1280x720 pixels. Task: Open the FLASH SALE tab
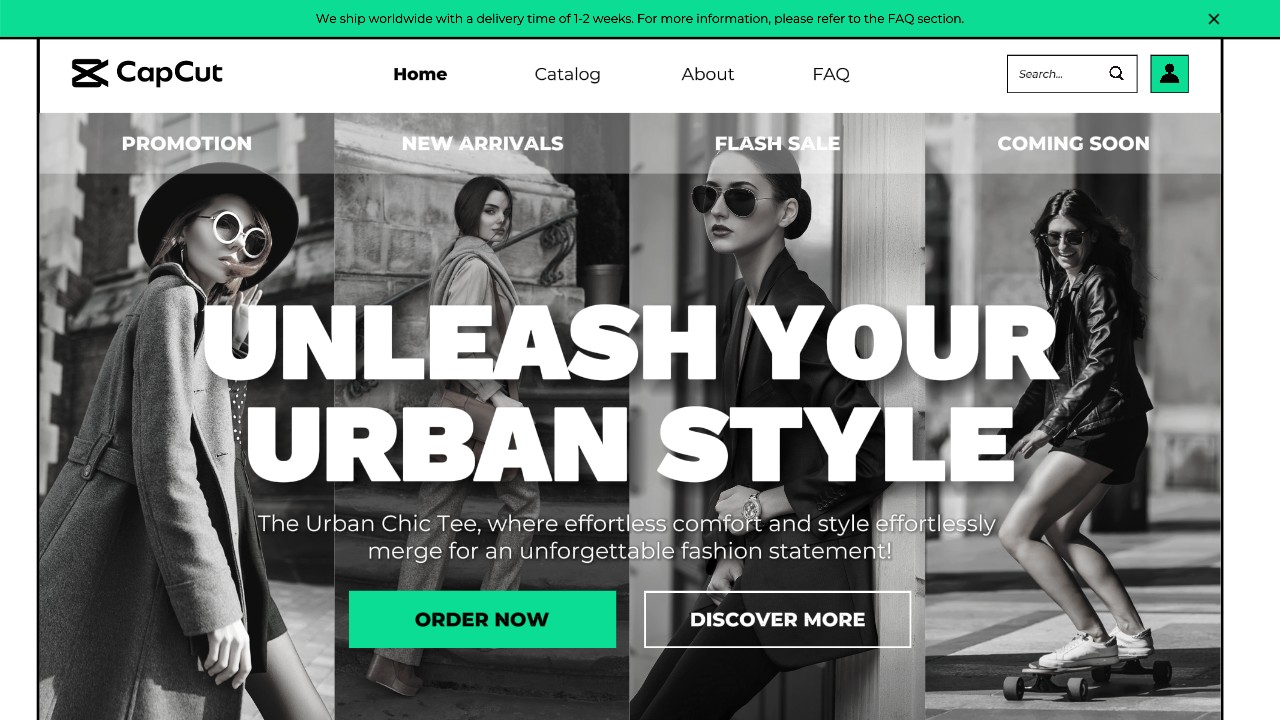pos(777,143)
